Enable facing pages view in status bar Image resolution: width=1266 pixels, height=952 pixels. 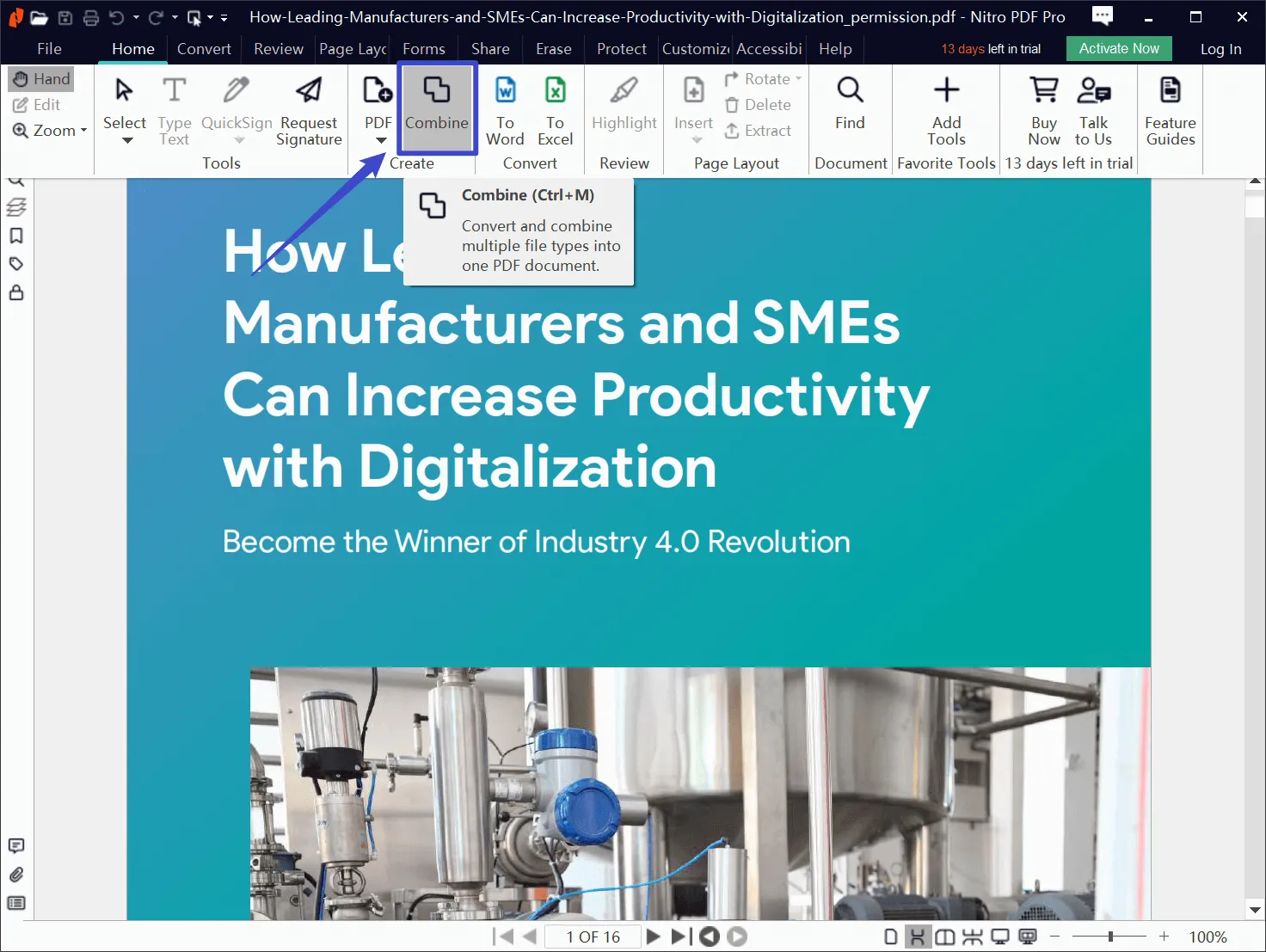click(944, 937)
